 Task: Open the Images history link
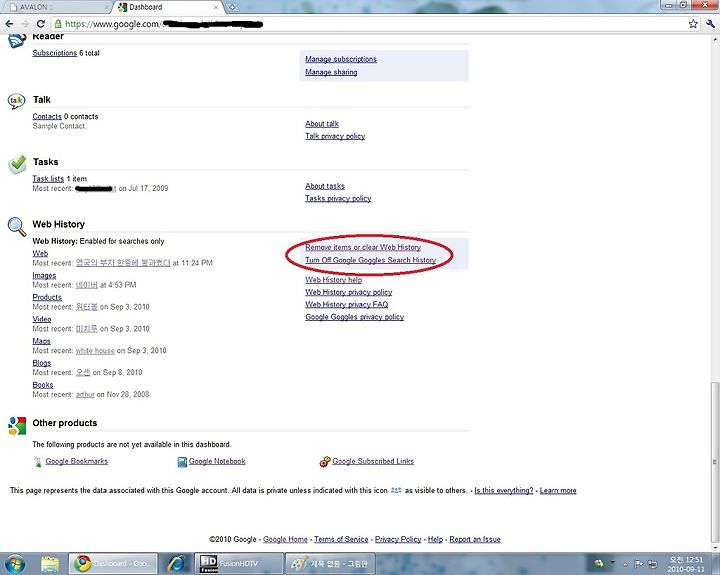click(44, 276)
